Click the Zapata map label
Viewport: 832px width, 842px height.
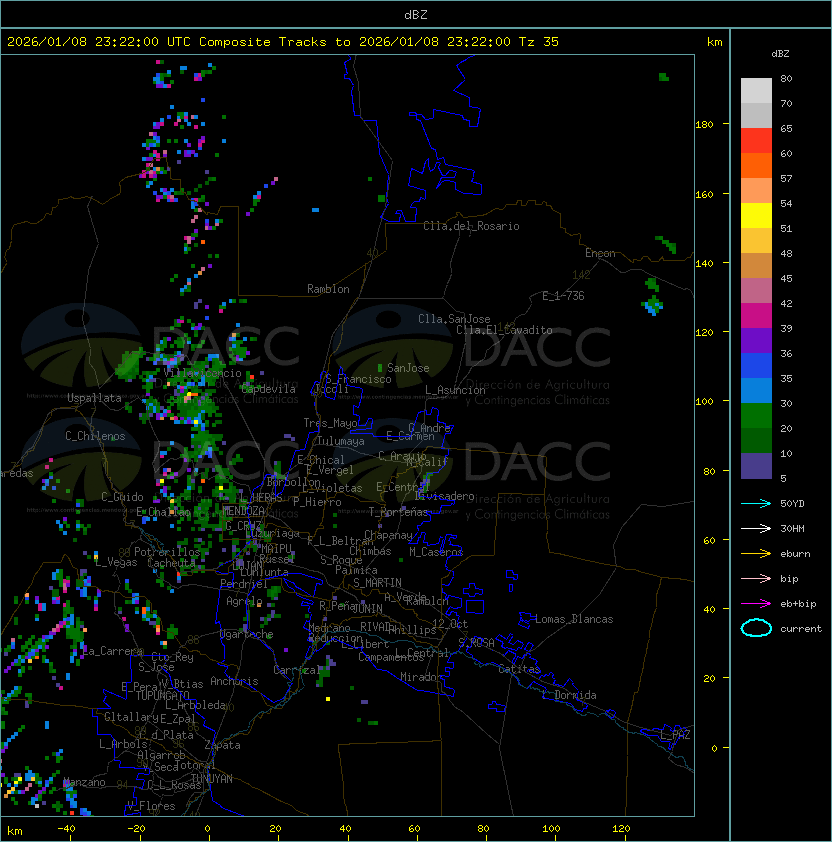[x=222, y=745]
